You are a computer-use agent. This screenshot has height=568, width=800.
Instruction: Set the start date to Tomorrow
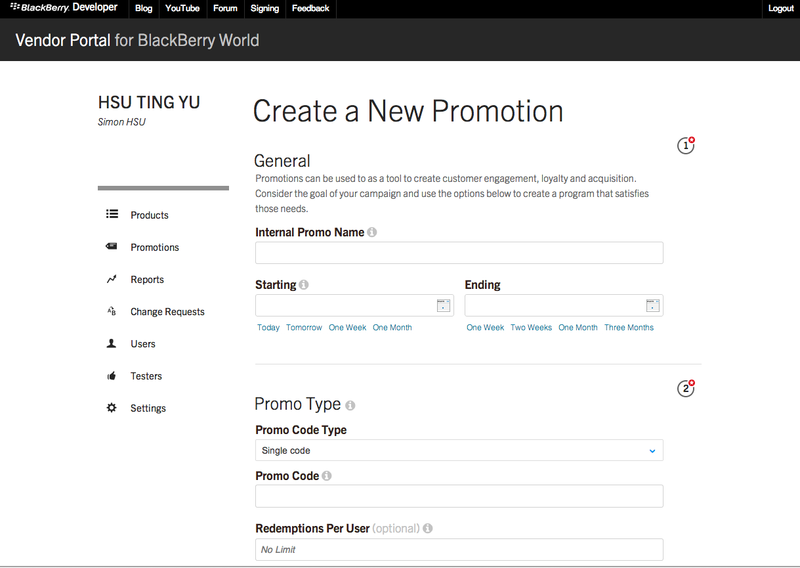click(304, 327)
